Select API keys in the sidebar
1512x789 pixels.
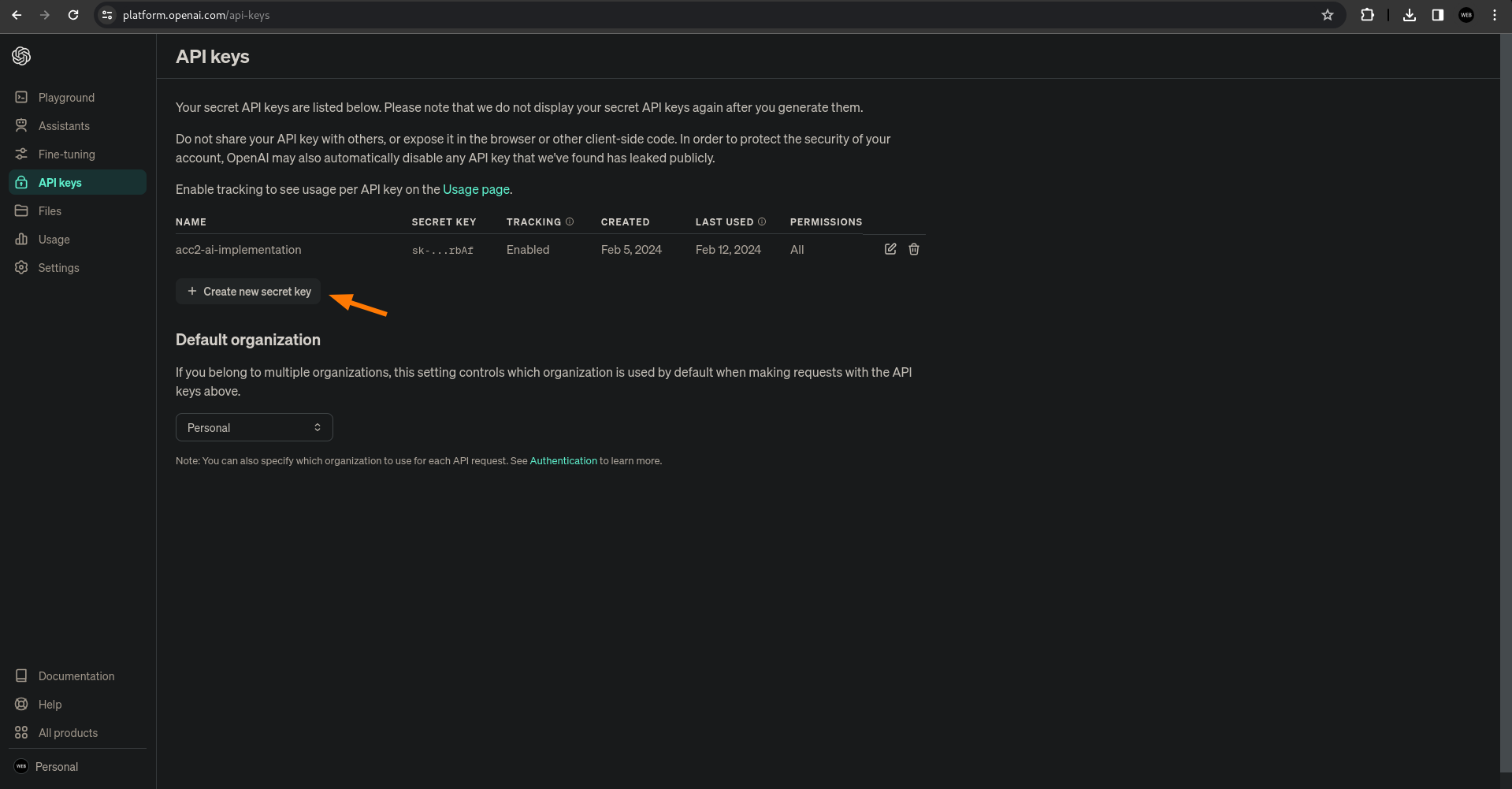[77, 182]
